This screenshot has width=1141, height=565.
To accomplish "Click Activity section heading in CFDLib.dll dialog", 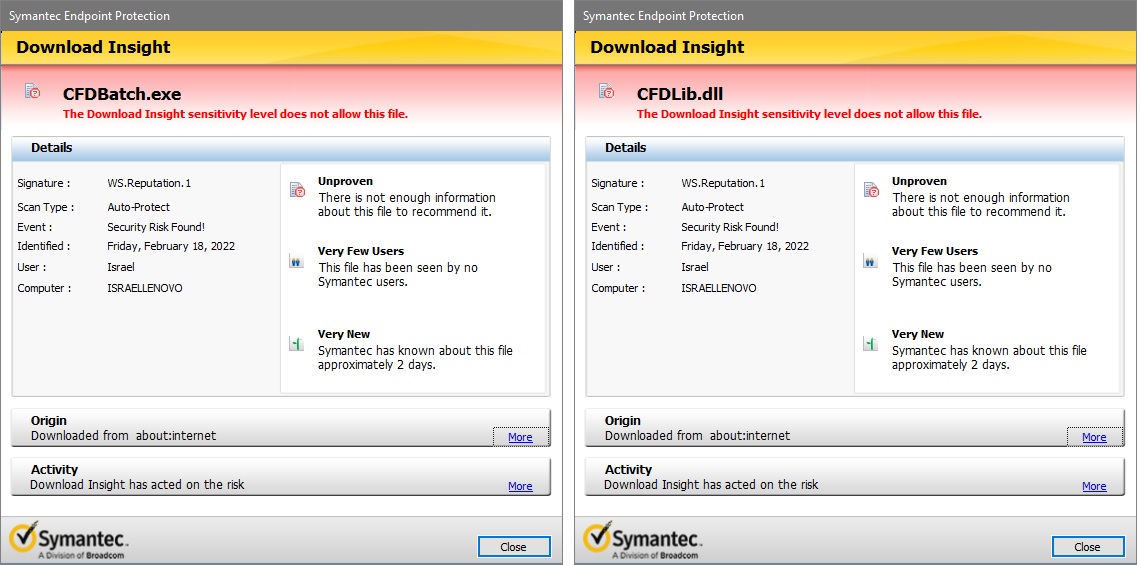I will [629, 470].
